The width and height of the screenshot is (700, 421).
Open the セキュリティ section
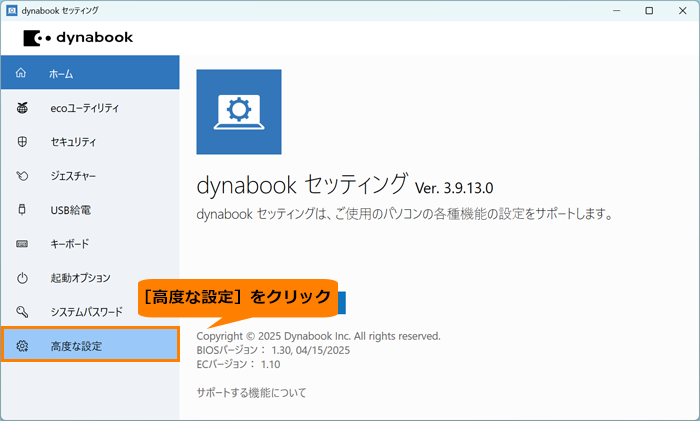coord(90,142)
